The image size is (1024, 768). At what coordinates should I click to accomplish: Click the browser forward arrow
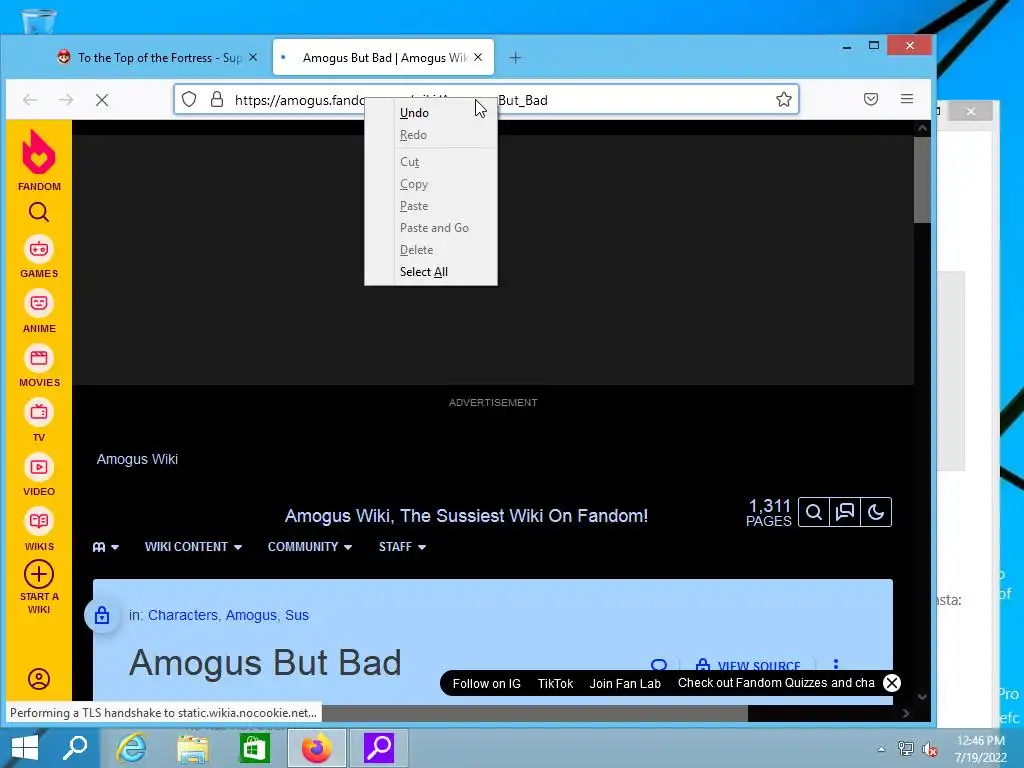click(x=66, y=100)
